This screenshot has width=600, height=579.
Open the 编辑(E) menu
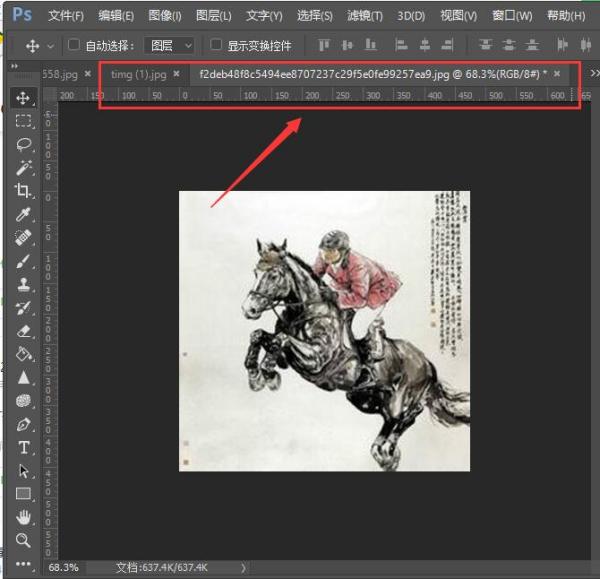pos(116,16)
